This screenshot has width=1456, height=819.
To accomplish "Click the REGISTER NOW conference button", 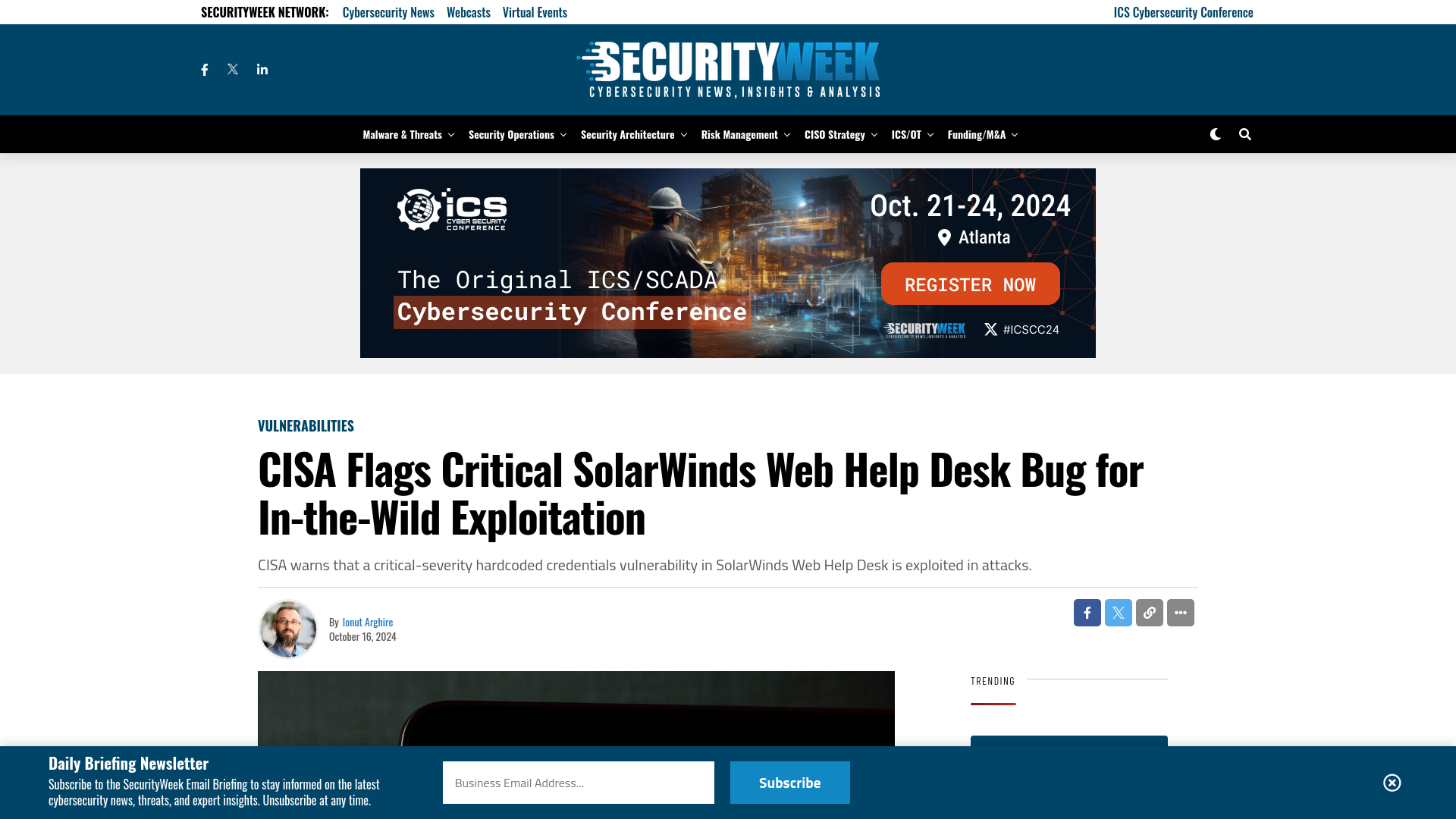I will point(969,284).
